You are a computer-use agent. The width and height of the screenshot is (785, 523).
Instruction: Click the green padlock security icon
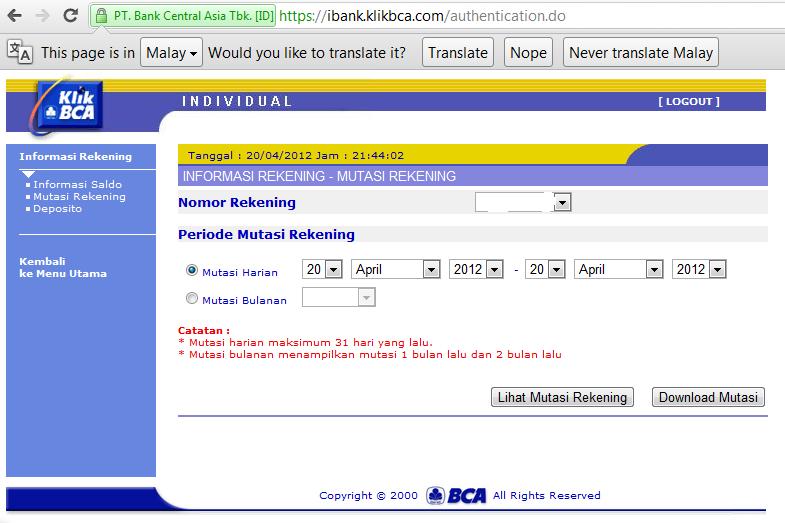pos(102,16)
